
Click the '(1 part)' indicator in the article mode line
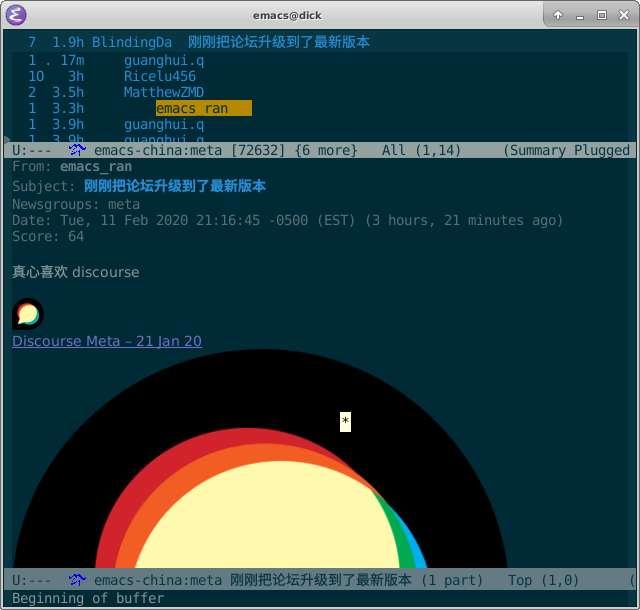point(452,580)
